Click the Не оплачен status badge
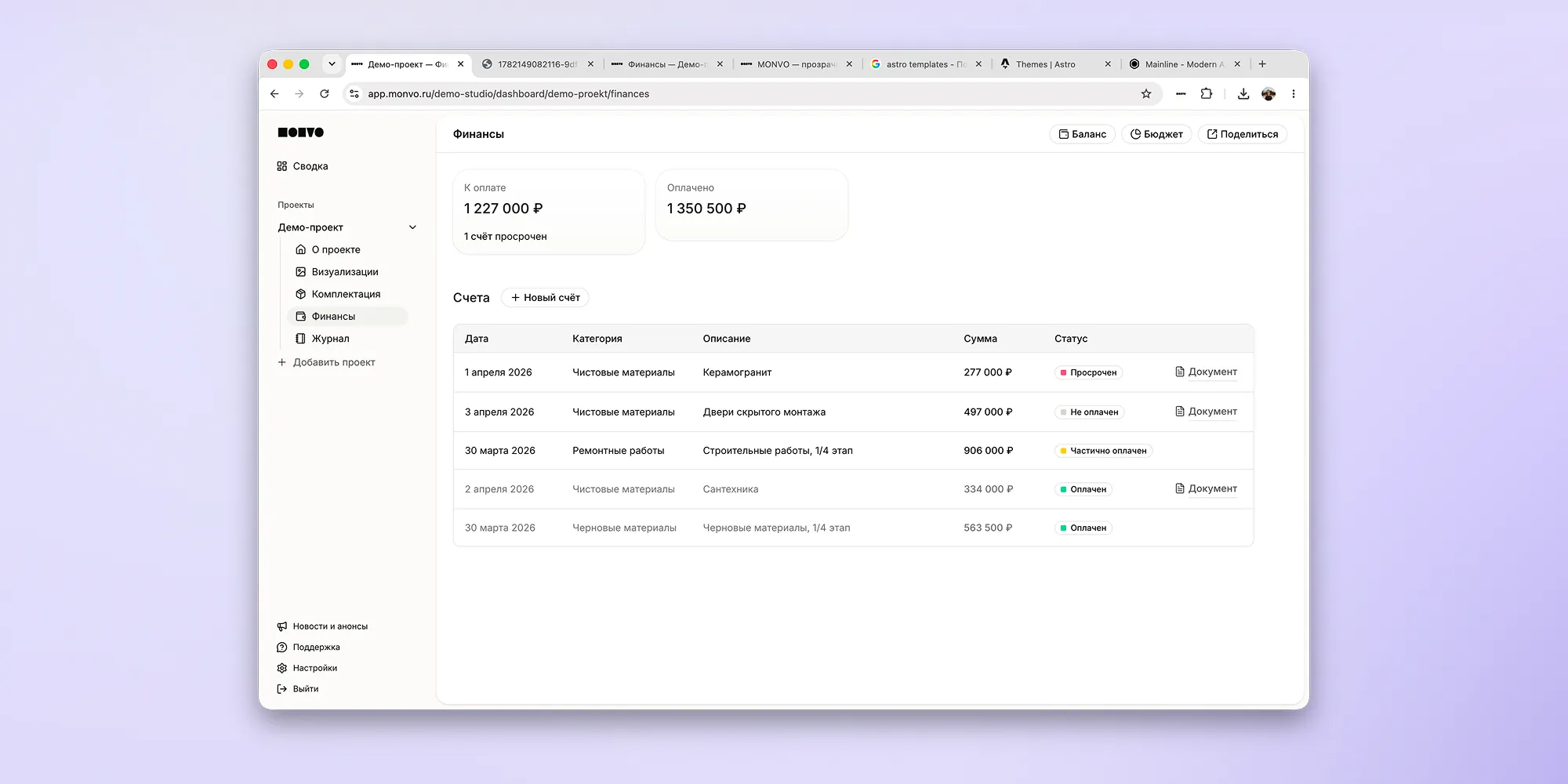Image resolution: width=1568 pixels, height=784 pixels. pos(1089,412)
